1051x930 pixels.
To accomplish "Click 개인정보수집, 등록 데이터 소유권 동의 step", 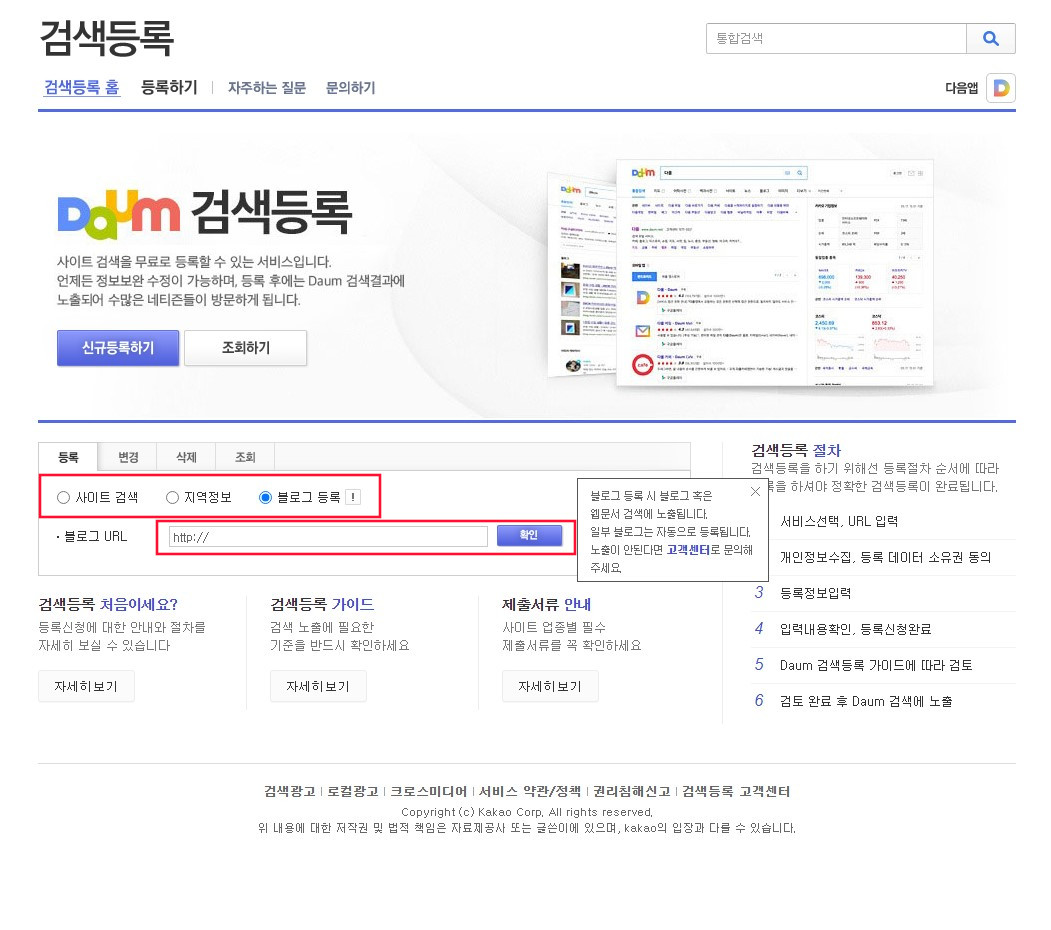I will pyautogui.click(x=885, y=557).
